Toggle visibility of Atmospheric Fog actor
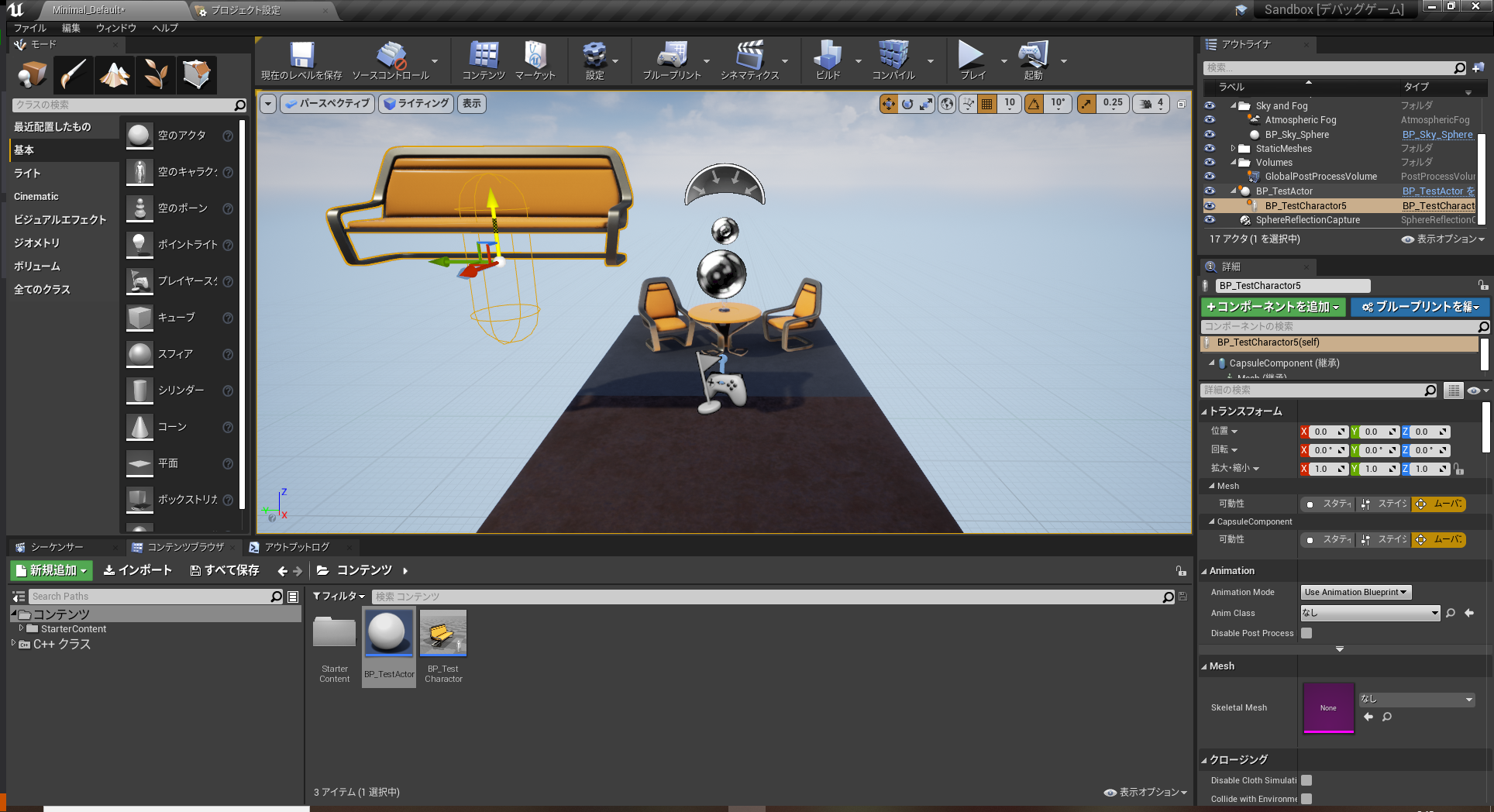Image resolution: width=1494 pixels, height=812 pixels. click(1210, 120)
